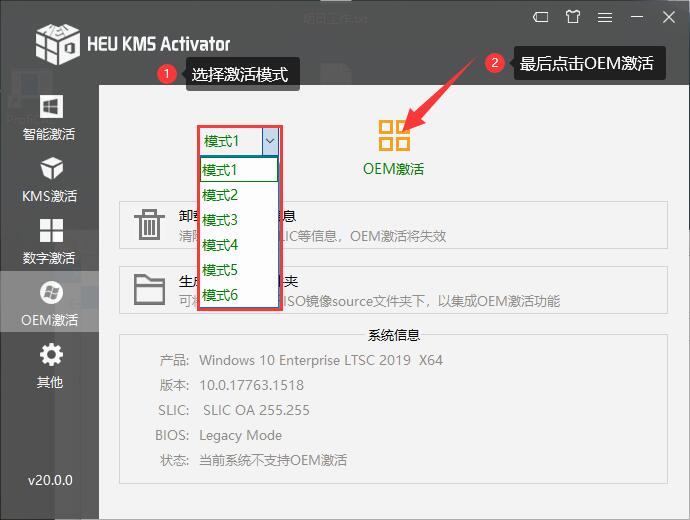
Task: Click the trash can uninstall icon
Action: click(149, 224)
